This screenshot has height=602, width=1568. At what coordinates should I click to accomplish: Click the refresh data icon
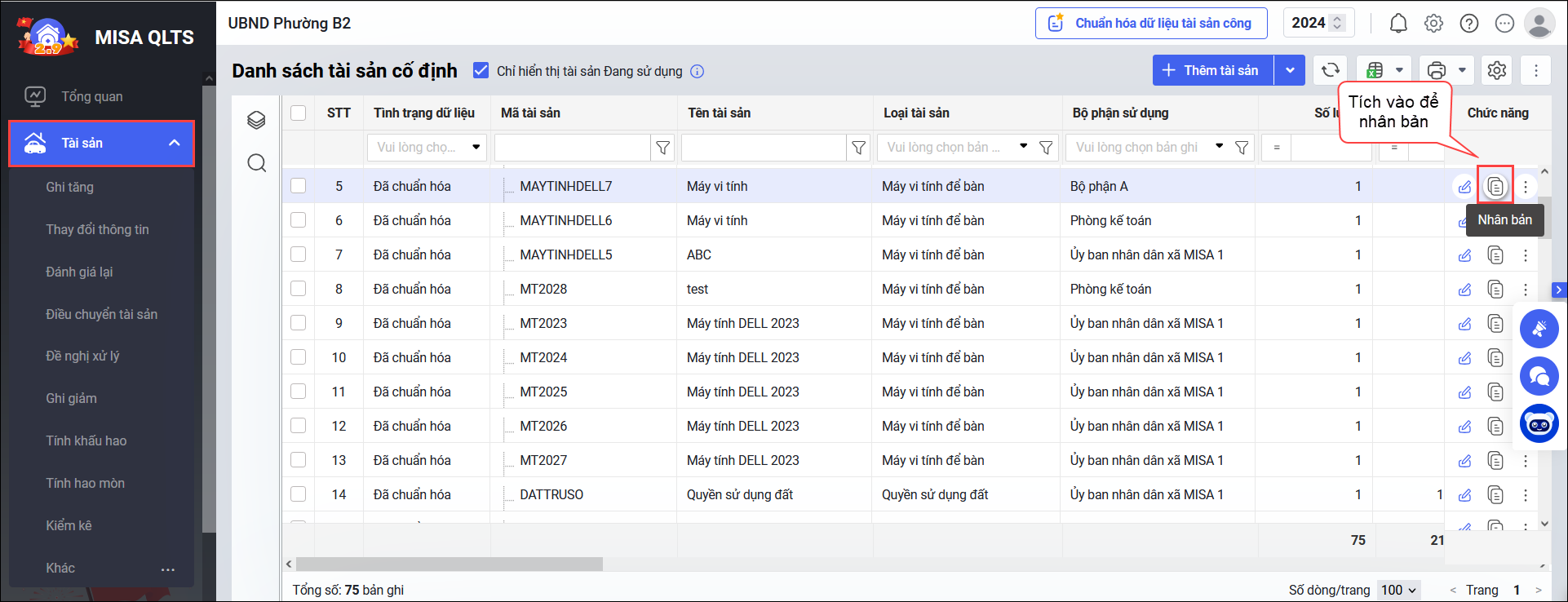1331,70
